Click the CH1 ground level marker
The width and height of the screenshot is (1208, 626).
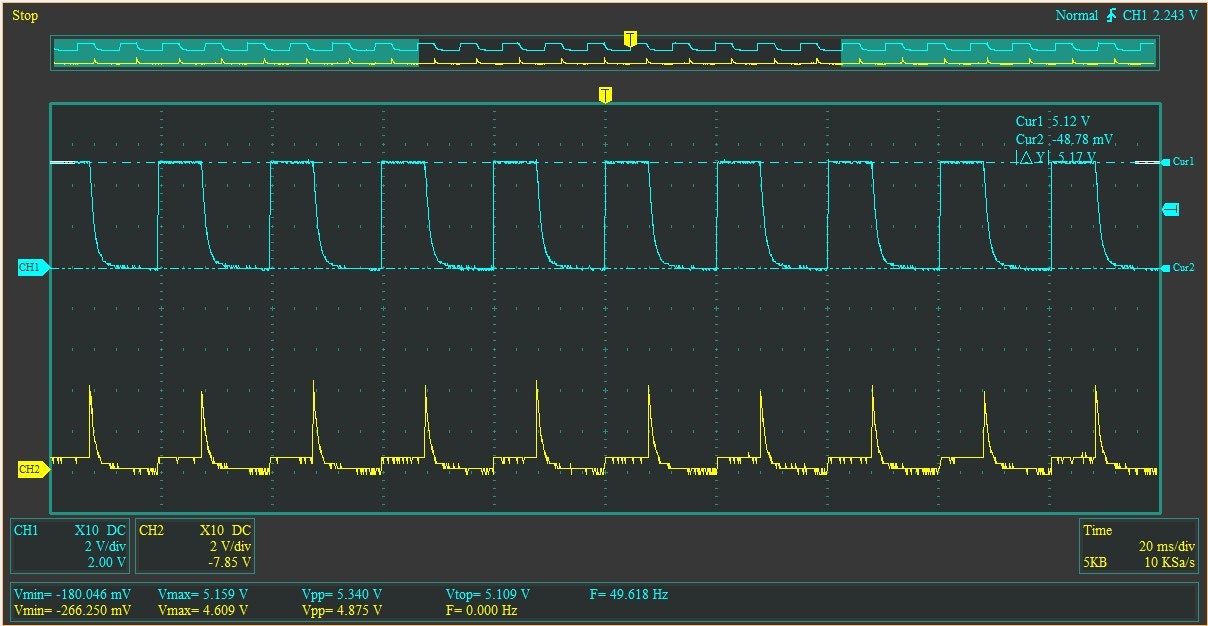pyautogui.click(x=32, y=268)
